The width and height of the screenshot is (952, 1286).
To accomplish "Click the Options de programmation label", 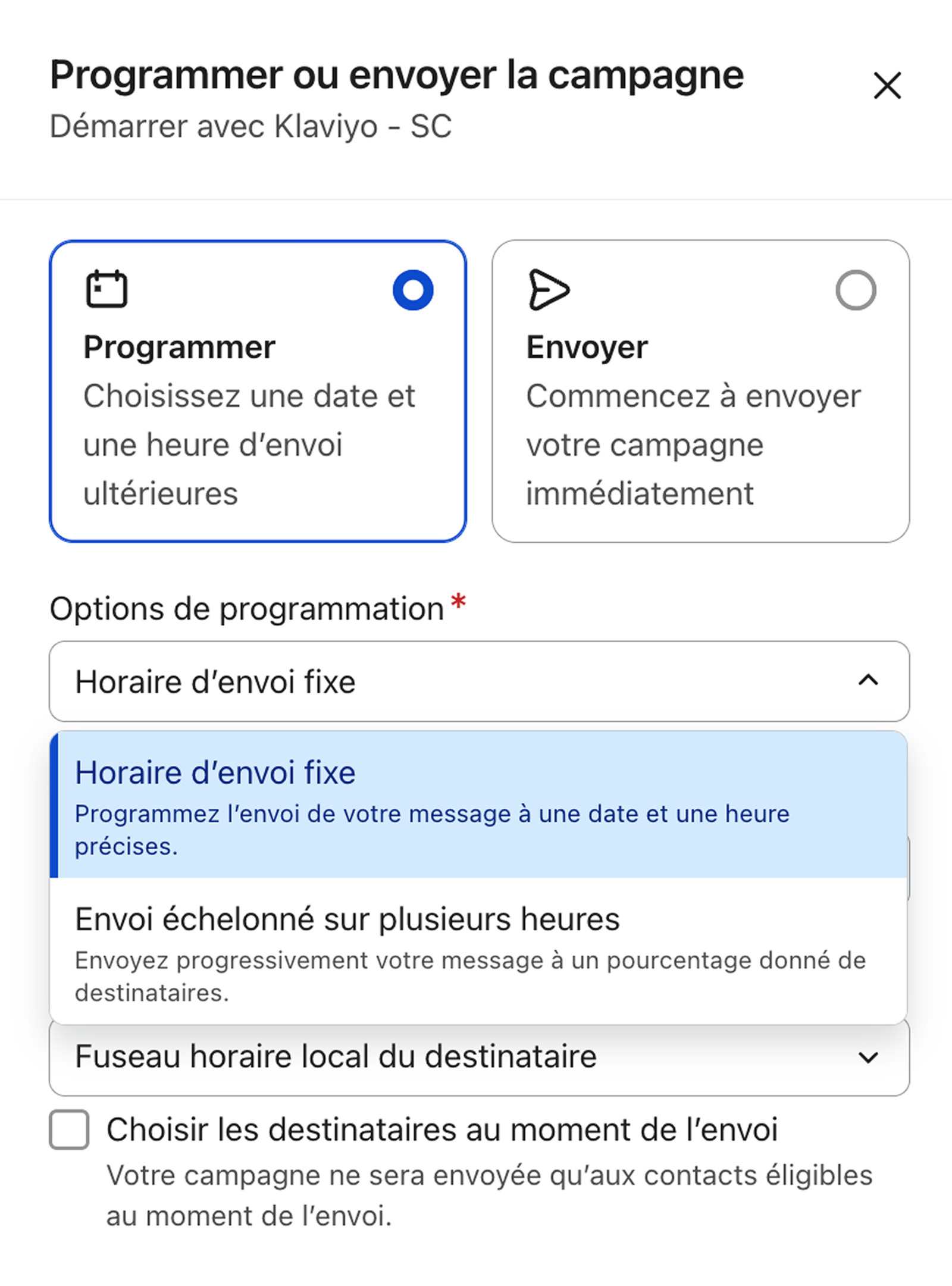I will [x=247, y=609].
